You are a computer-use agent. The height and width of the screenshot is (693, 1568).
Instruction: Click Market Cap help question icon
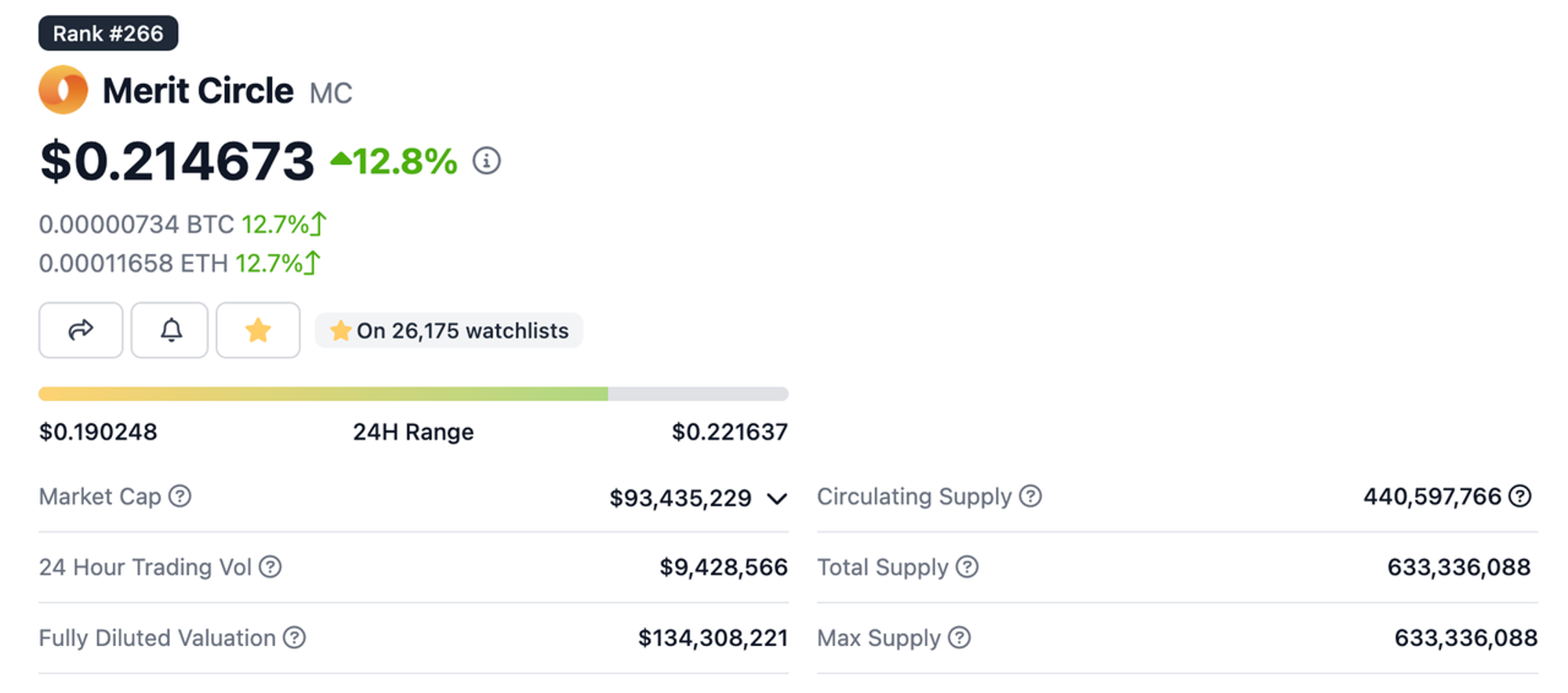click(x=180, y=496)
